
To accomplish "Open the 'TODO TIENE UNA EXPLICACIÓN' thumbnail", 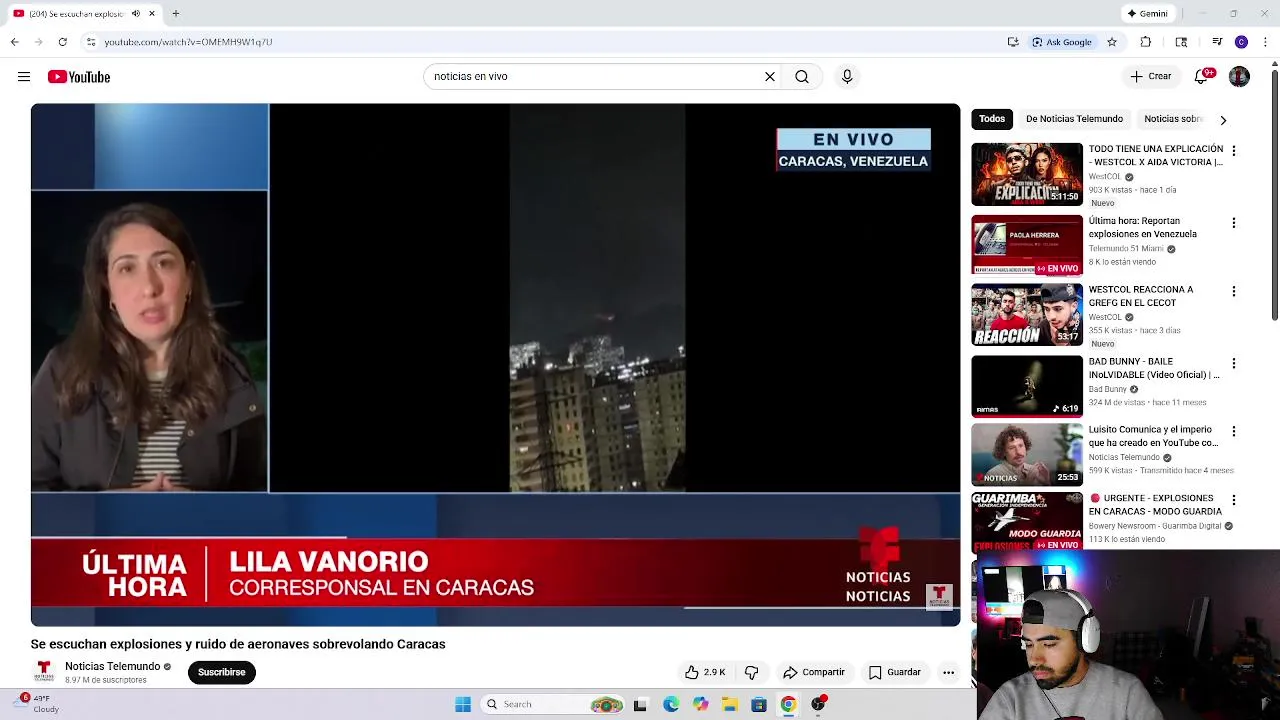I will [x=1027, y=174].
